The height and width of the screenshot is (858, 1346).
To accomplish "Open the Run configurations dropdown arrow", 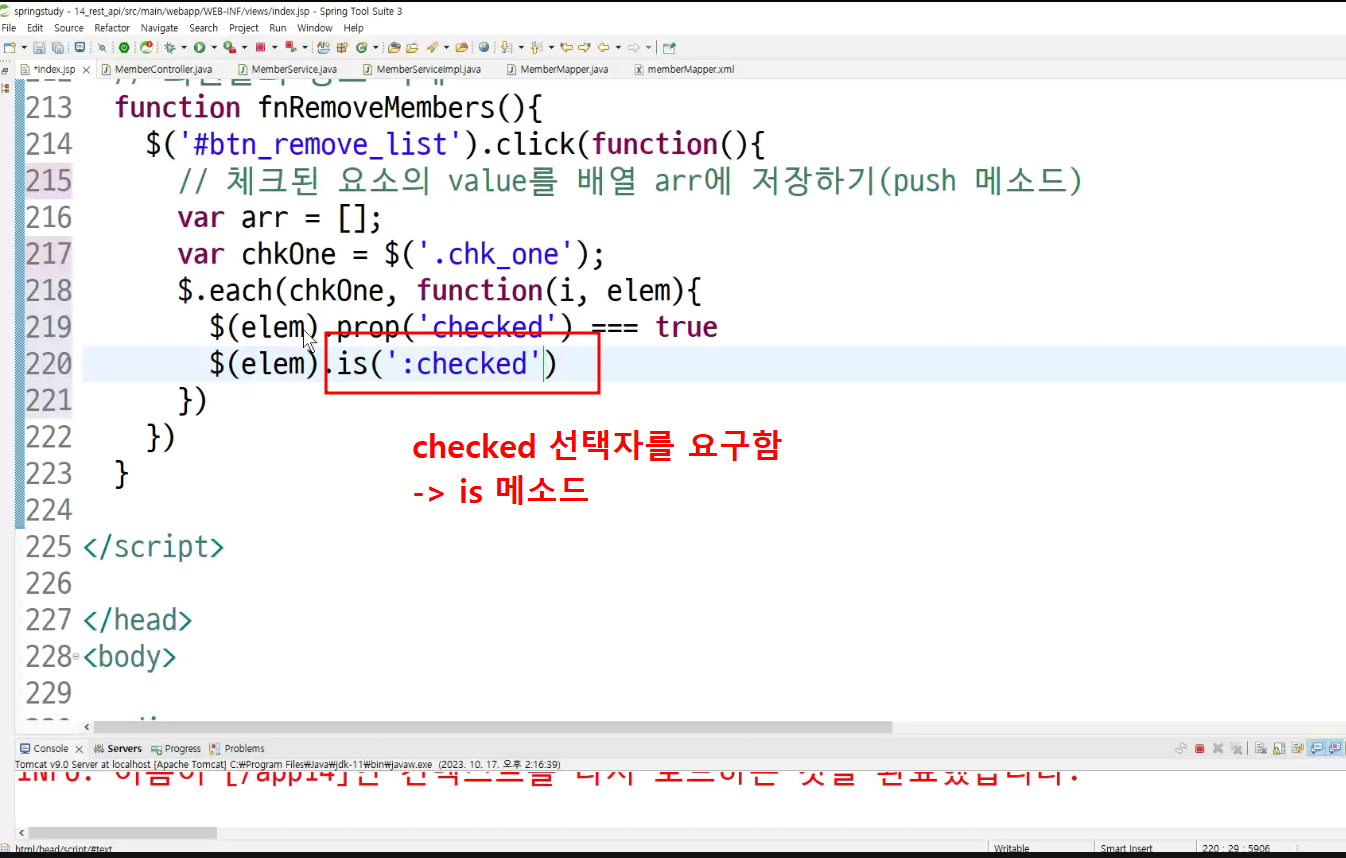I will click(x=213, y=47).
